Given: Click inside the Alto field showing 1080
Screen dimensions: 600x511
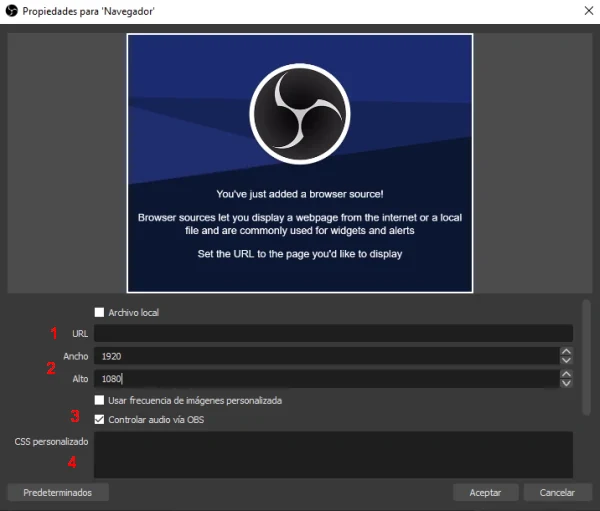Looking at the screenshot, I should 325,379.
